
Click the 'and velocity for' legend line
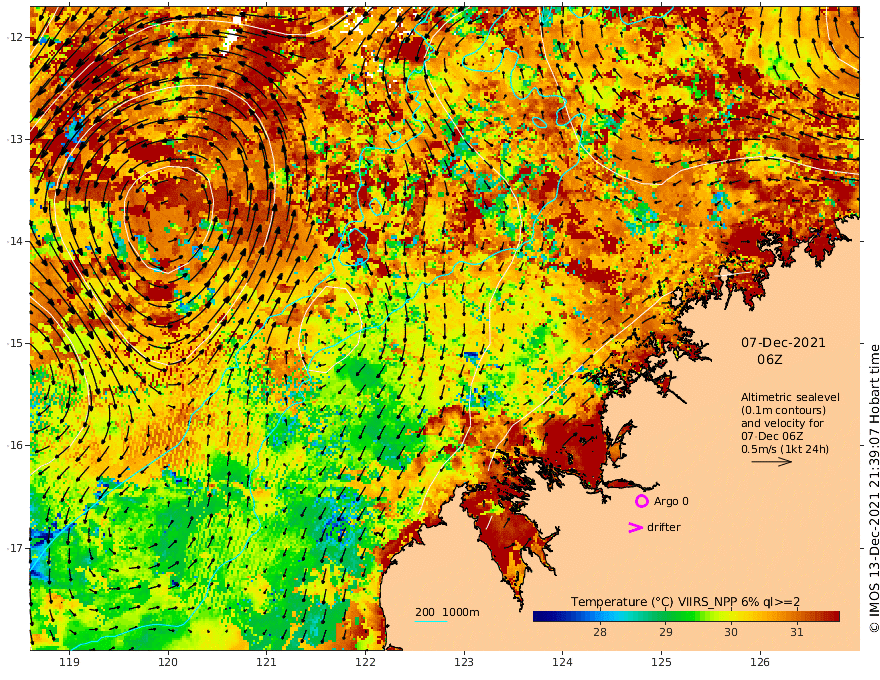point(782,423)
